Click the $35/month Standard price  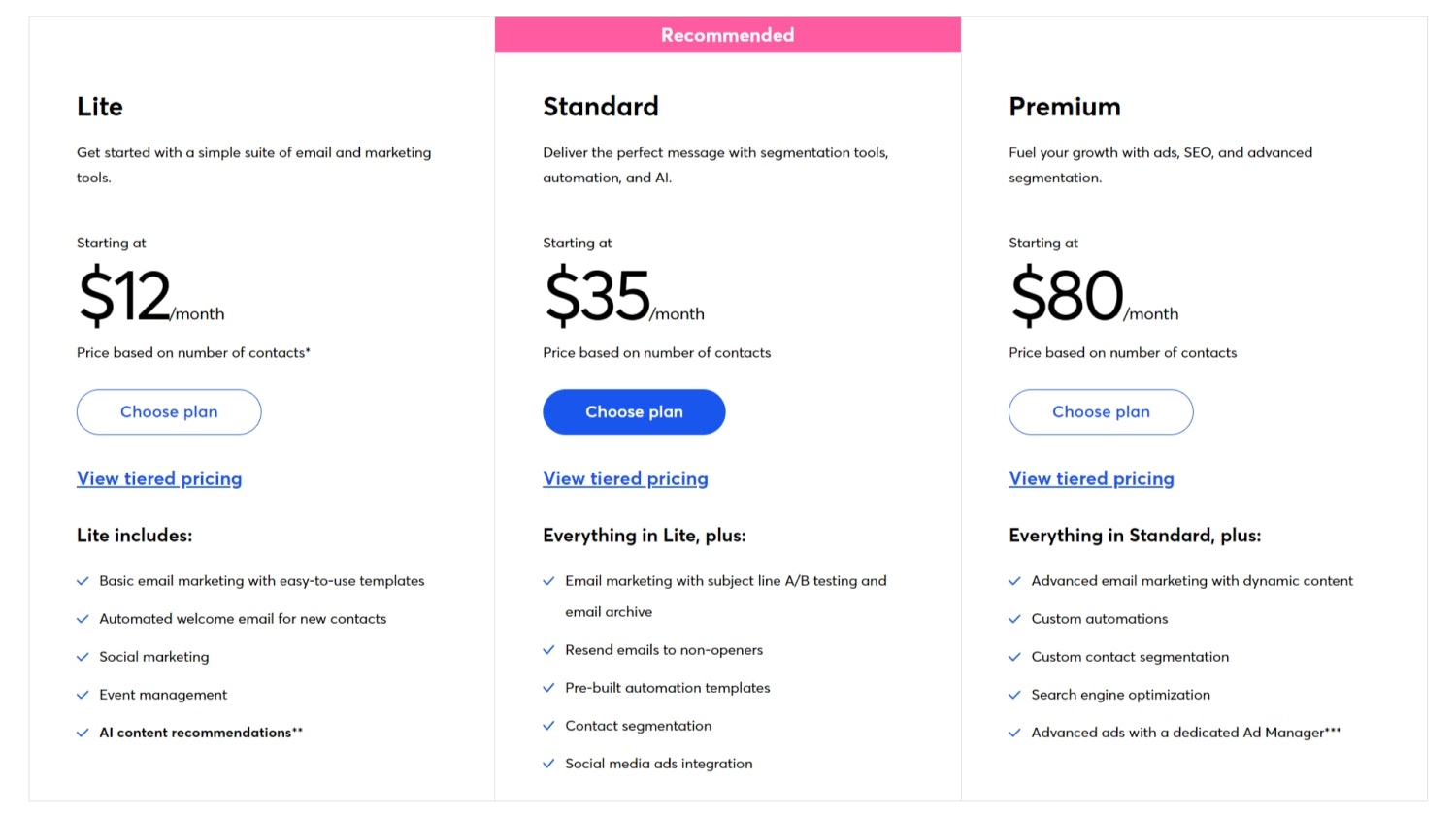(x=623, y=297)
